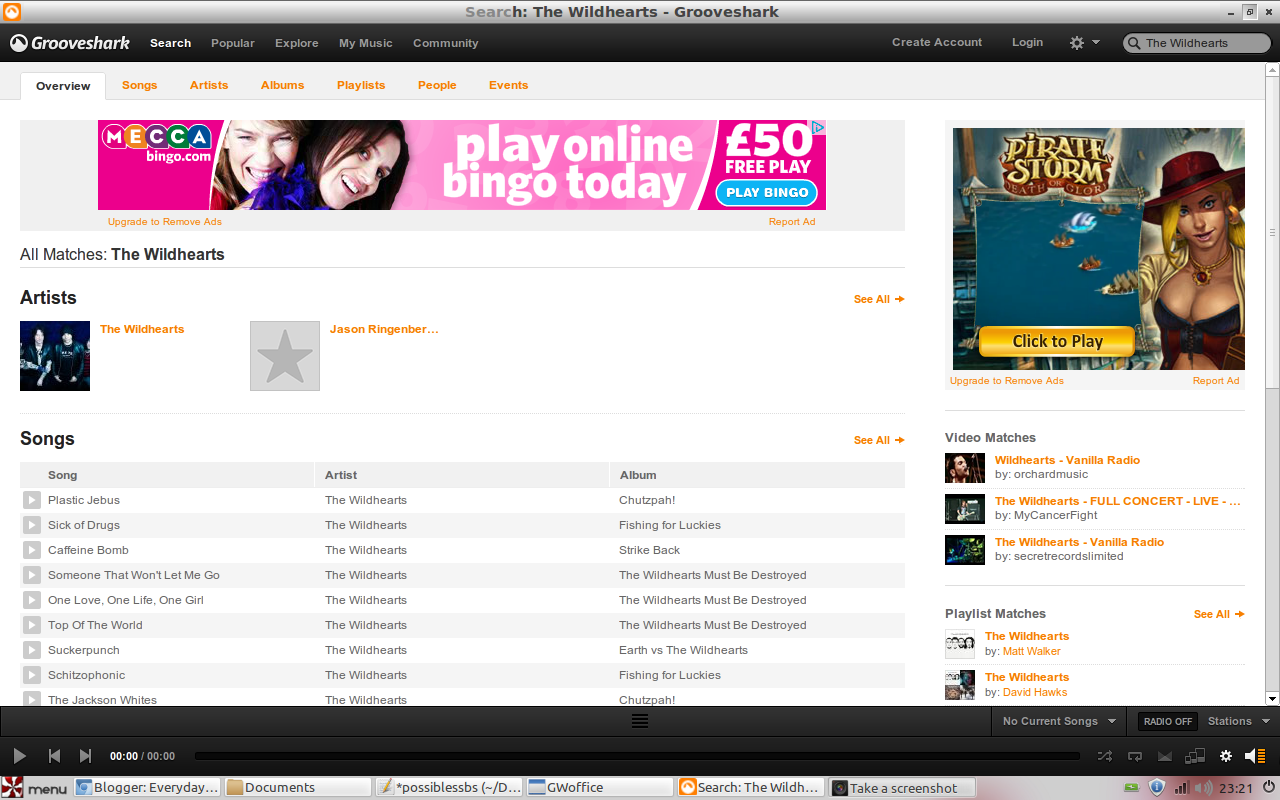This screenshot has width=1280, height=800.
Task: Open My Music in header
Action: tap(366, 43)
